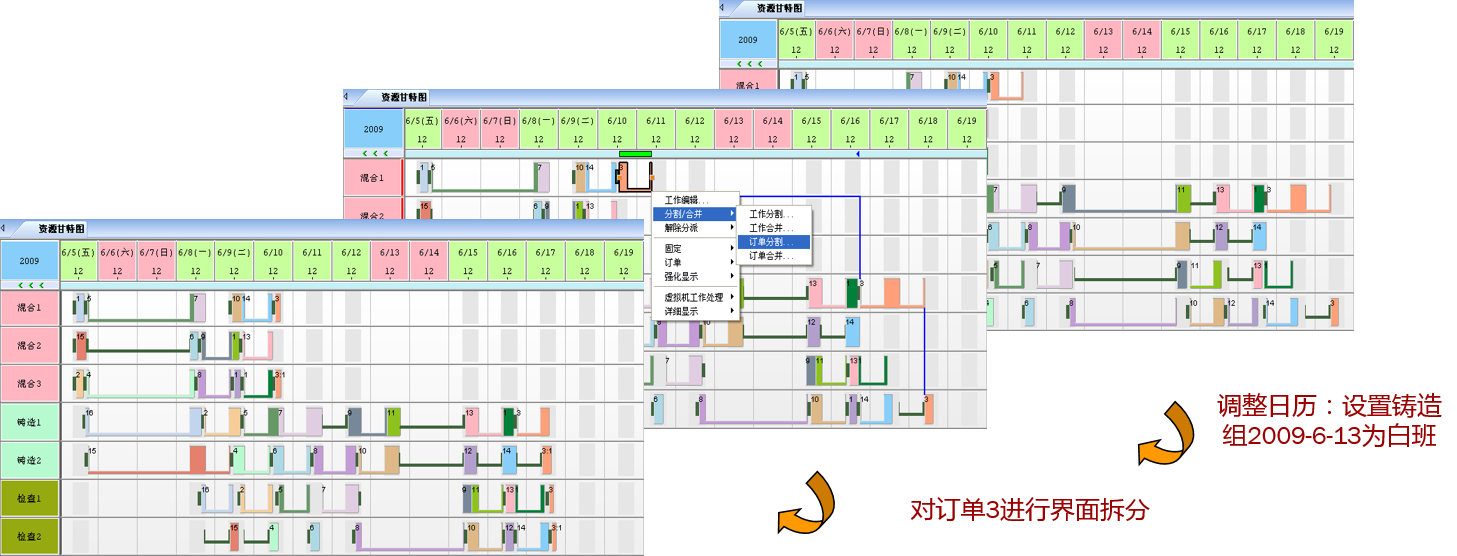Pick 订单合并... from the submenu
Viewport: 1457px width, 556px height.
click(772, 256)
